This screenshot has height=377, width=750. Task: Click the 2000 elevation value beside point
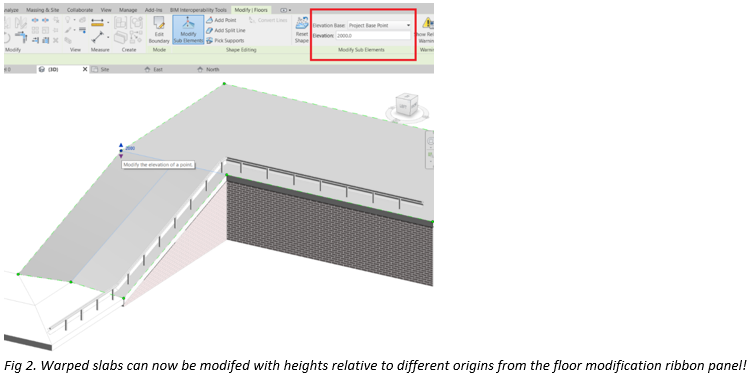130,149
